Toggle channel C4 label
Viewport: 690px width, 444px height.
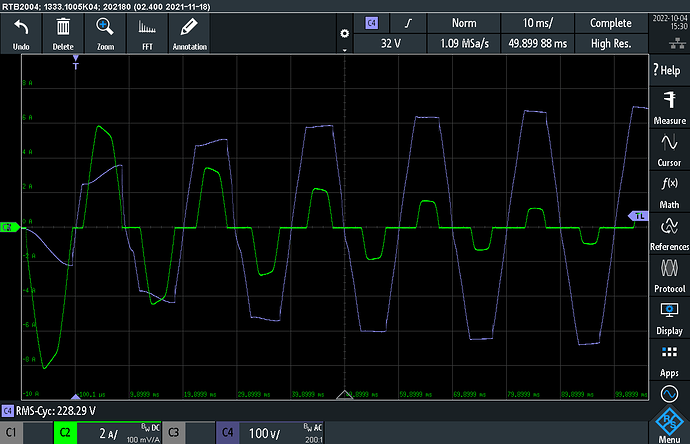(x=227, y=433)
